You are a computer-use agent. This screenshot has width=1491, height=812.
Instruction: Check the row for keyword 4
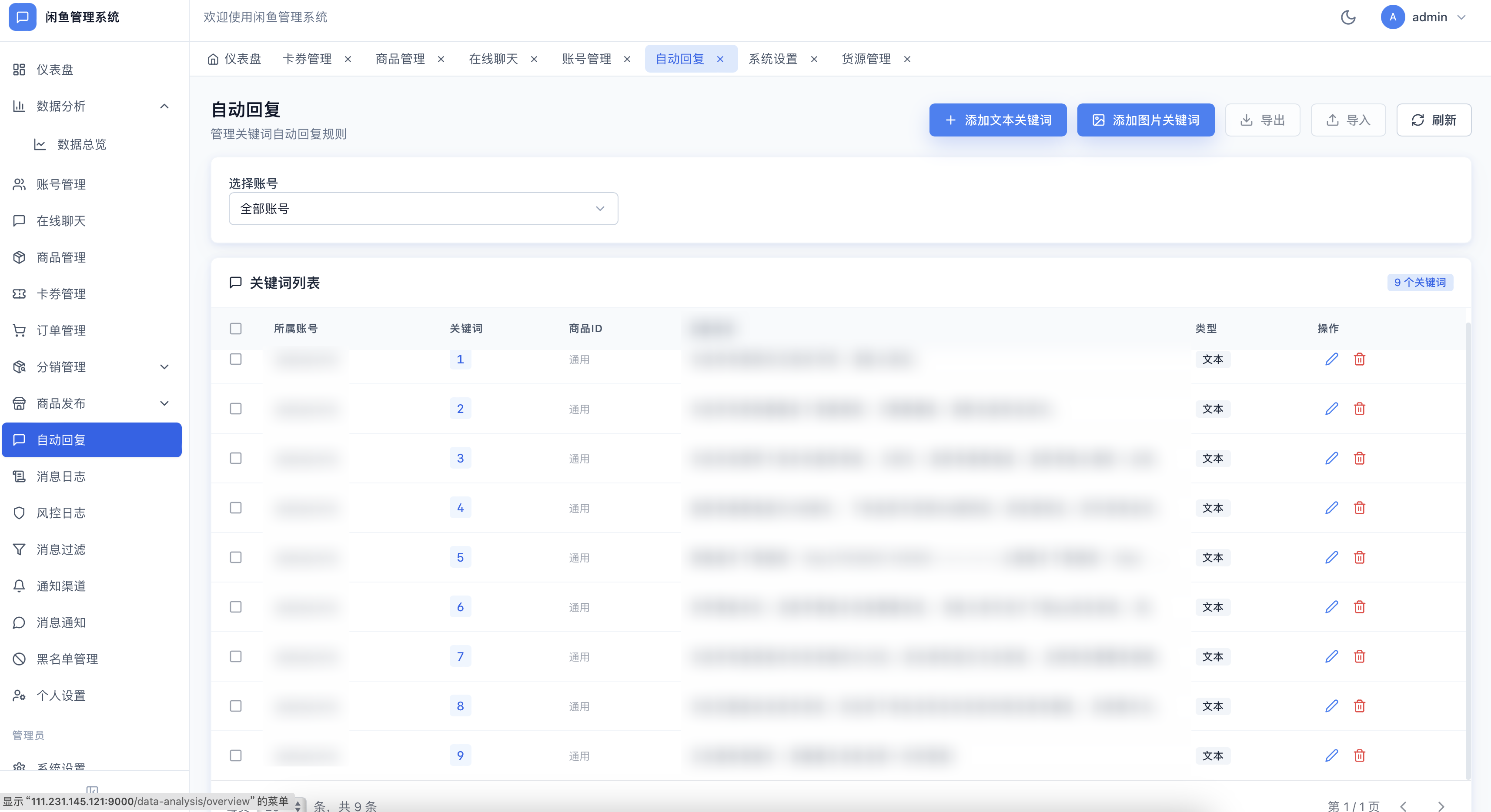point(236,508)
